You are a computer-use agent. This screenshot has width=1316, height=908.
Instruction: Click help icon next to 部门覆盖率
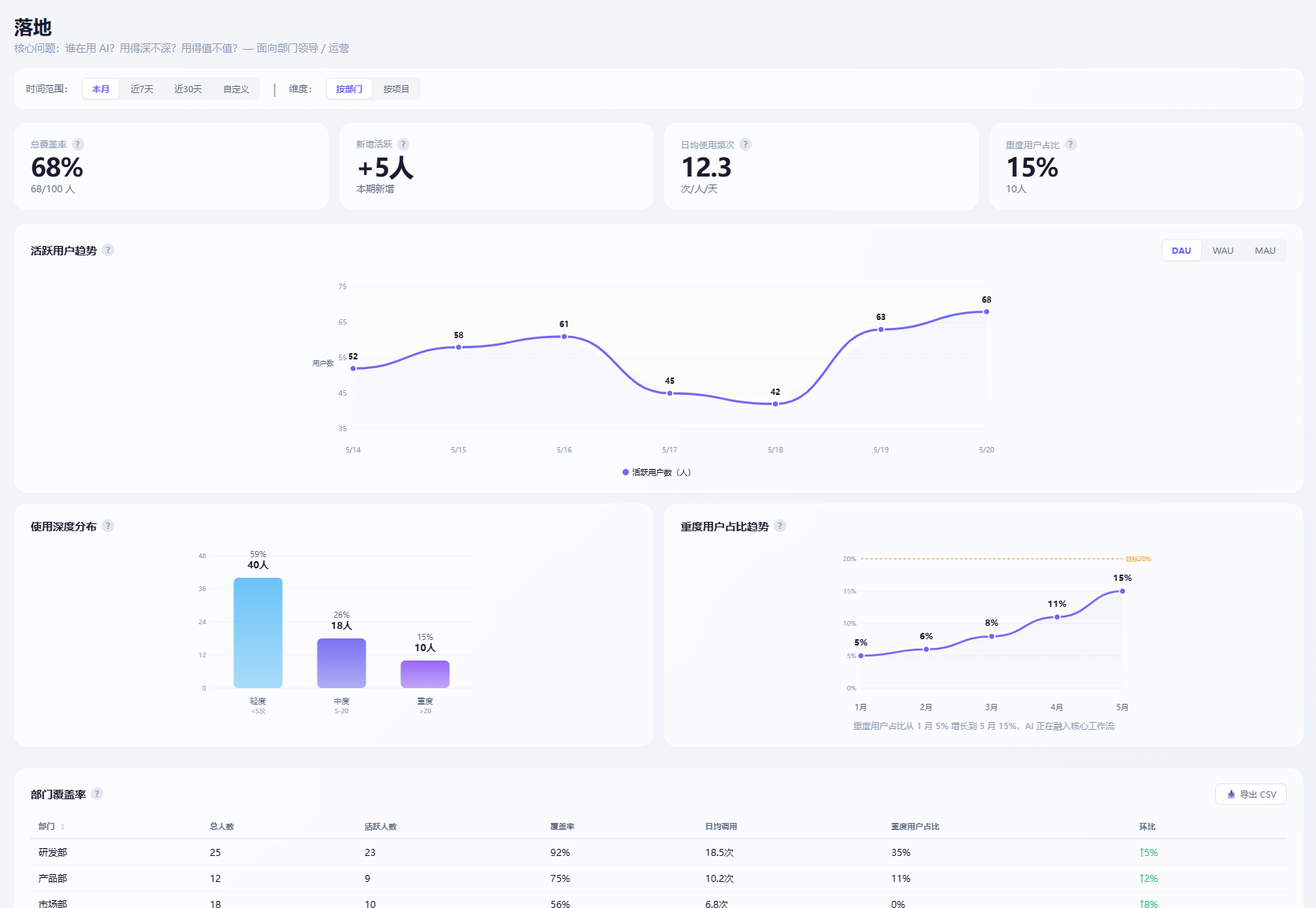[x=97, y=794]
